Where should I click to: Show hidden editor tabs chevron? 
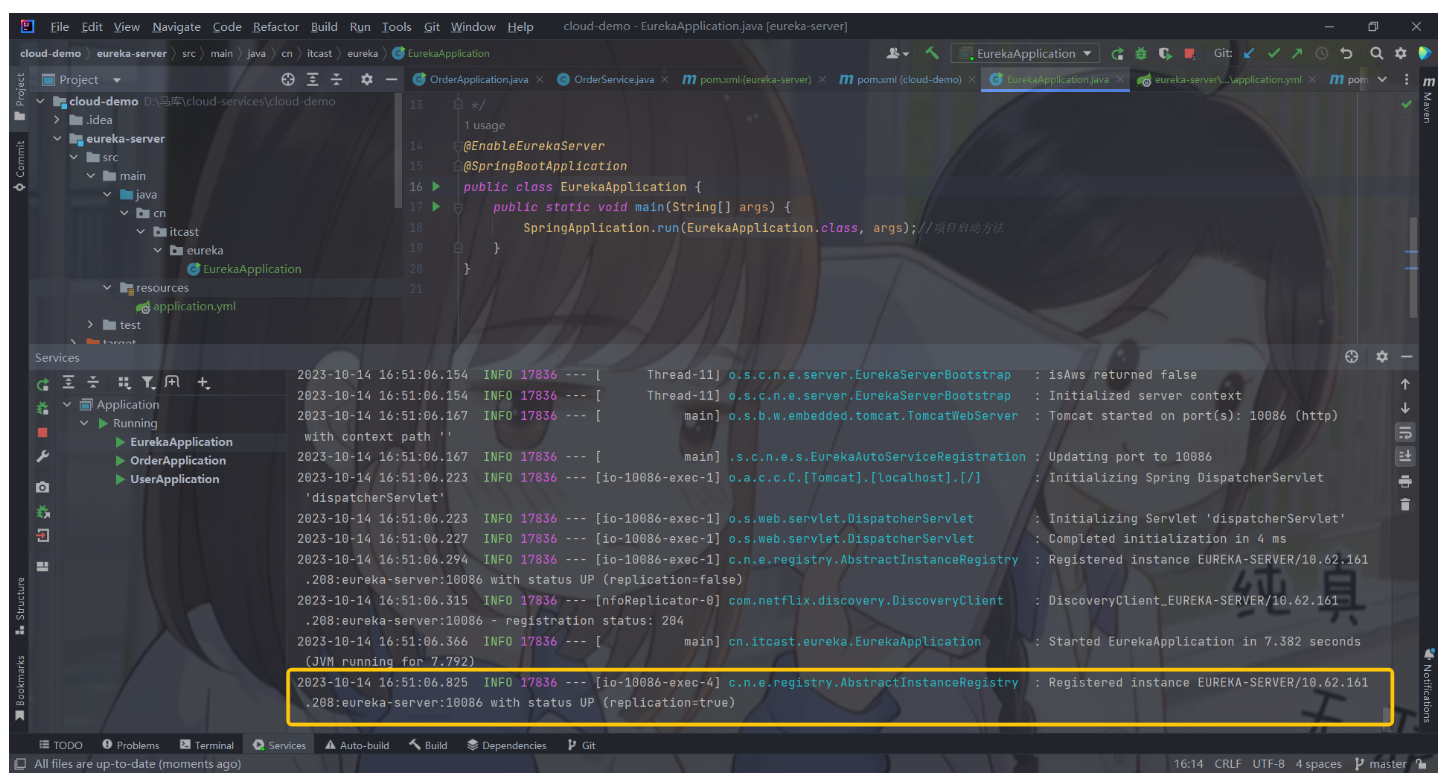[1382, 80]
